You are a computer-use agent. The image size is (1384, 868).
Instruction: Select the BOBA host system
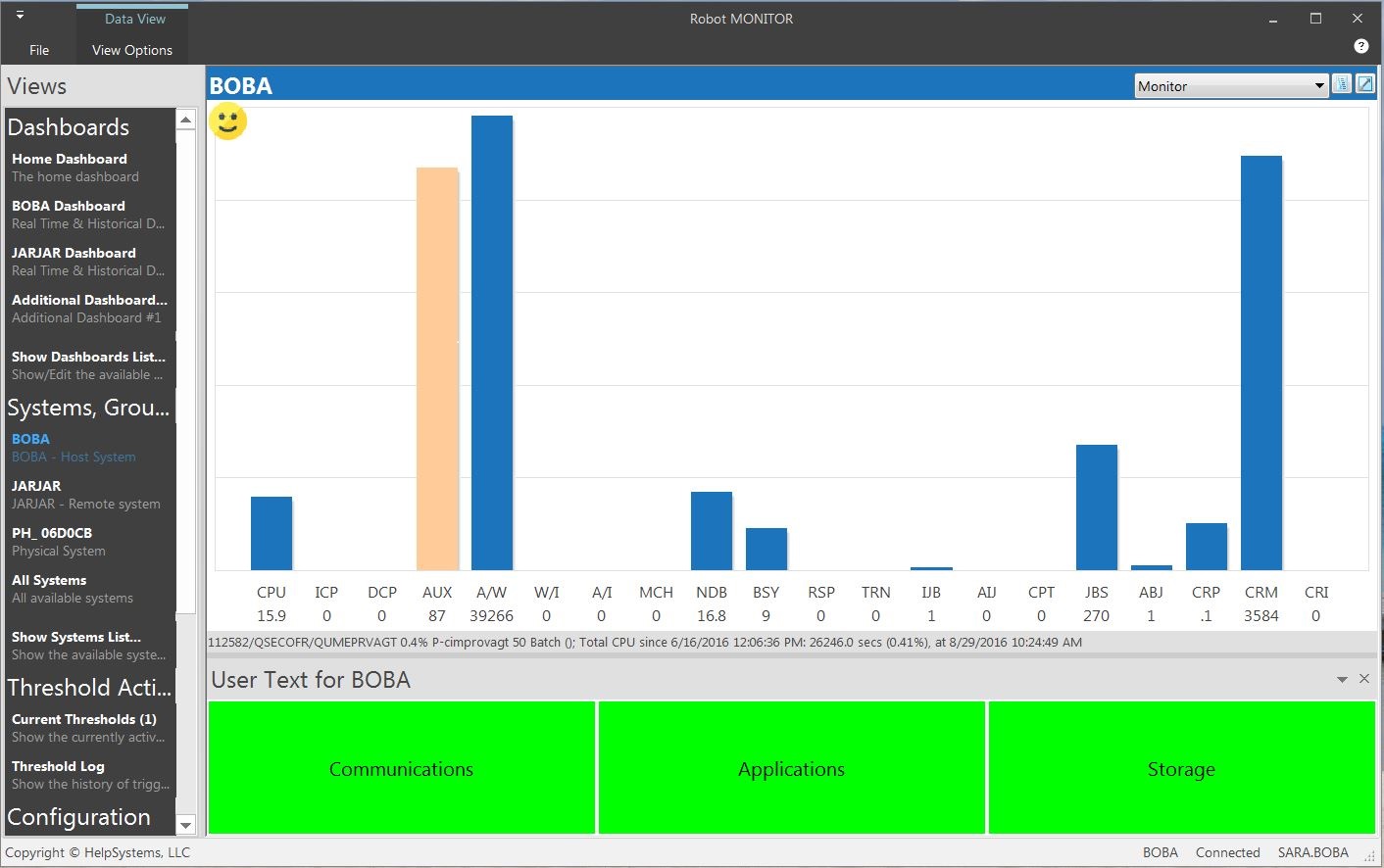[x=89, y=448]
